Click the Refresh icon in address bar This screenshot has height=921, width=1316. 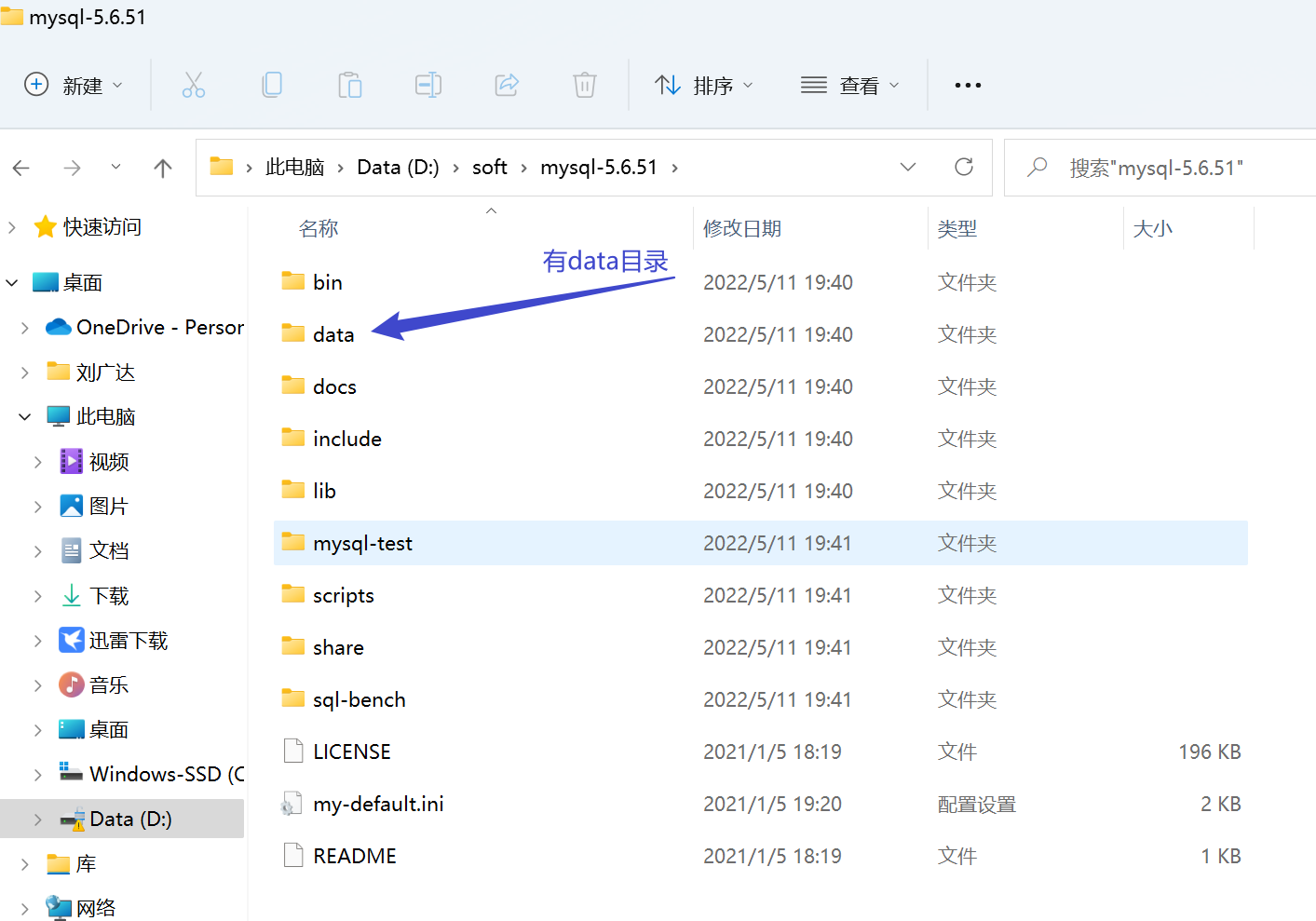click(x=964, y=167)
